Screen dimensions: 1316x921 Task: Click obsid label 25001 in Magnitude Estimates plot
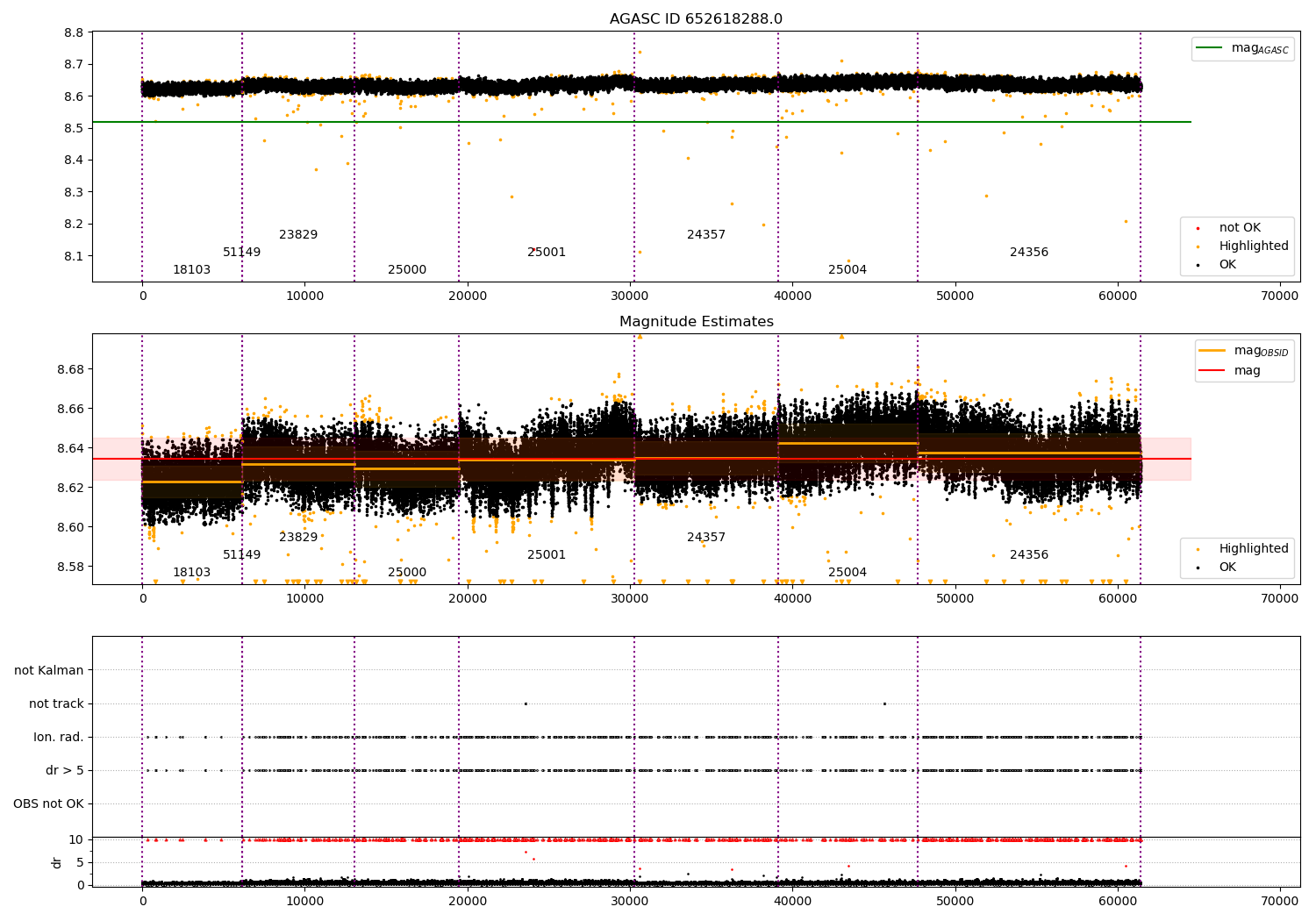coord(547,555)
